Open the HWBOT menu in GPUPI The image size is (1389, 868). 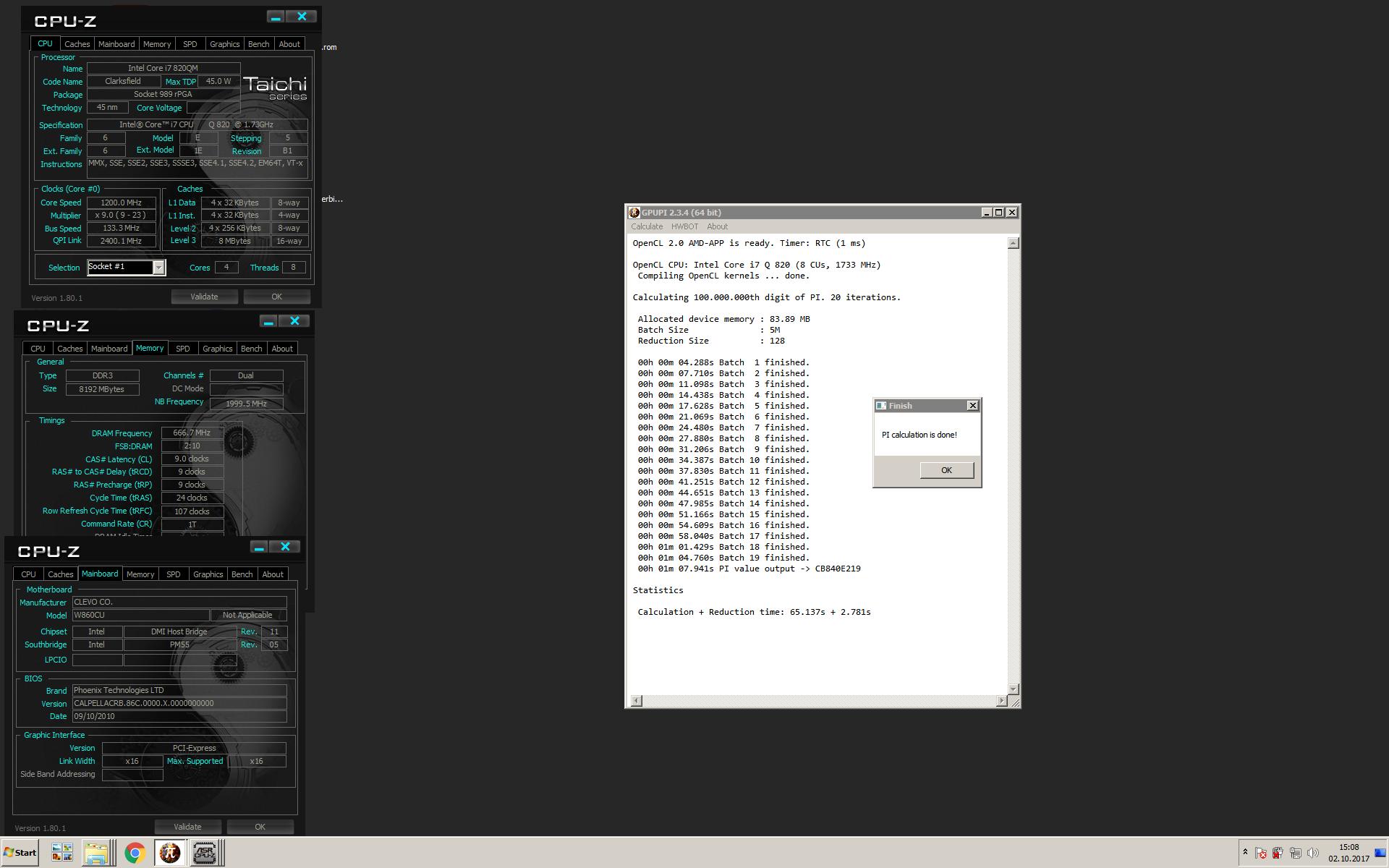point(684,226)
